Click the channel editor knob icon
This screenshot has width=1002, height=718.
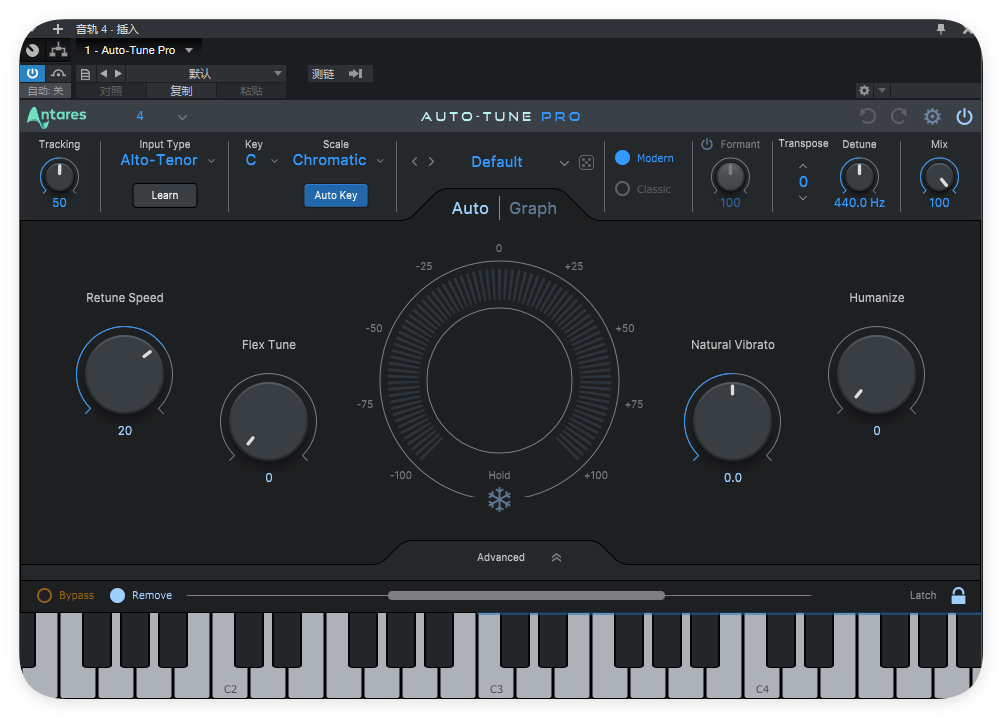coord(33,50)
